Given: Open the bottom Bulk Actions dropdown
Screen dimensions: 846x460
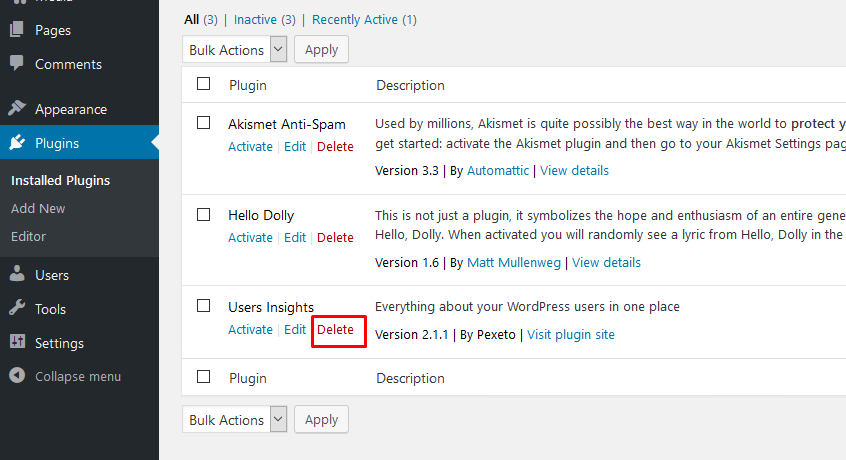Looking at the screenshot, I should tap(235, 420).
